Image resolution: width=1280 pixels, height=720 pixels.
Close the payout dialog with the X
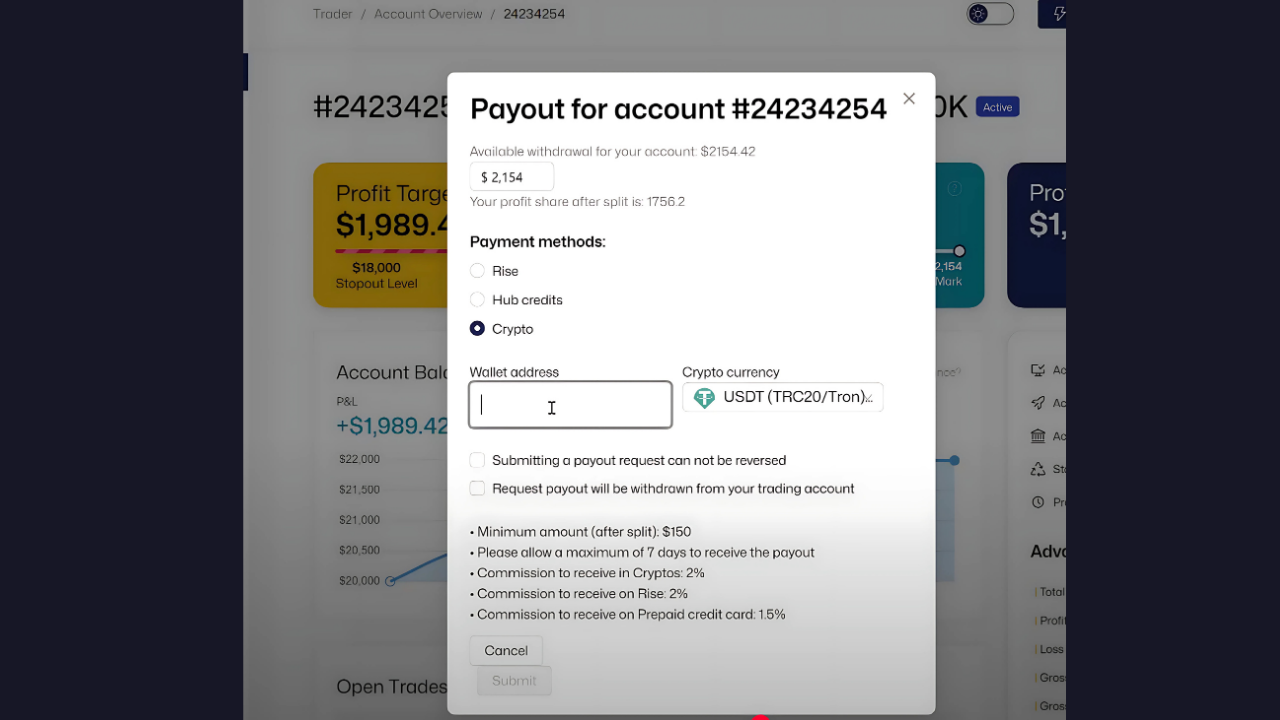click(909, 98)
